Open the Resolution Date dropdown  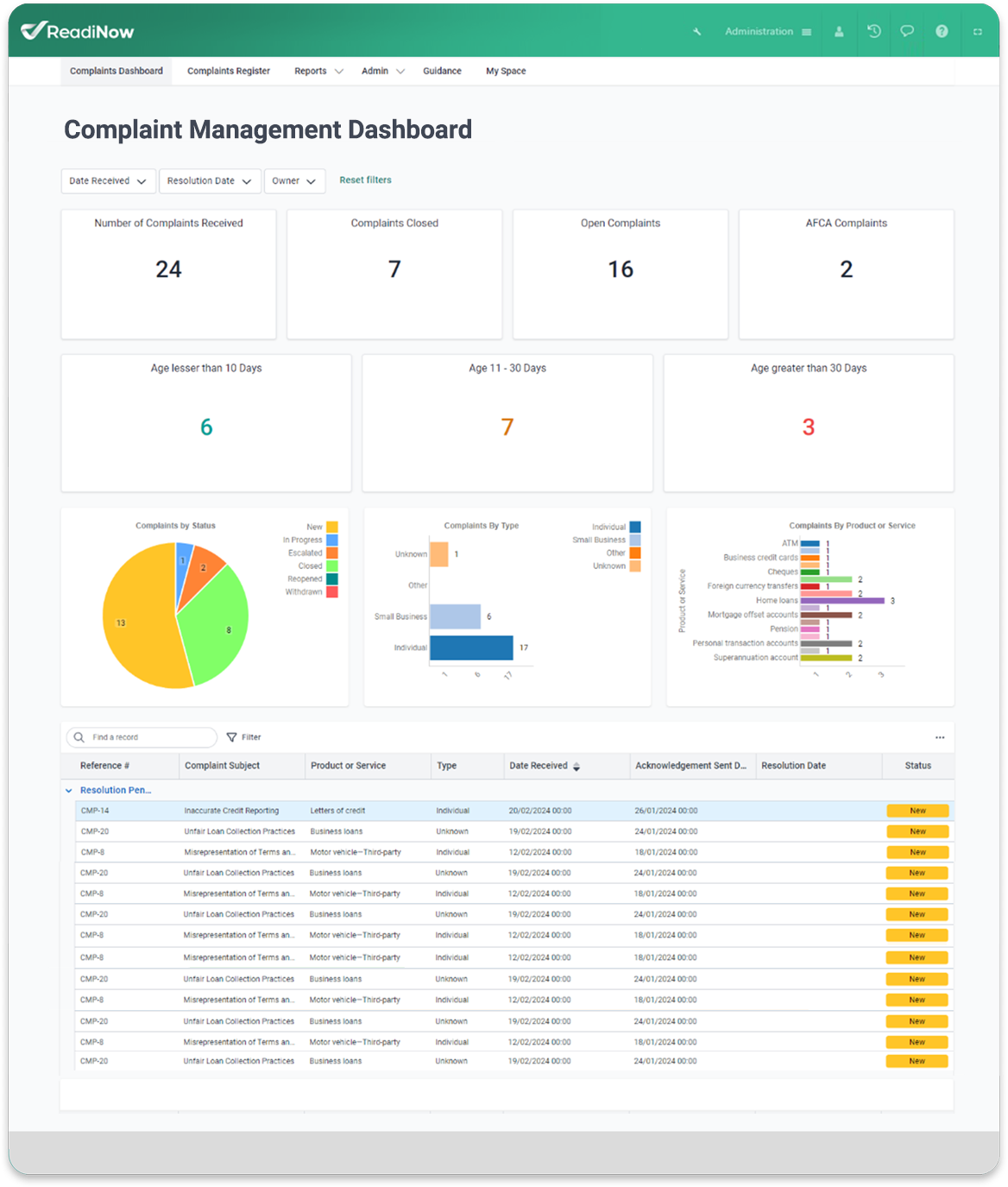click(x=210, y=181)
